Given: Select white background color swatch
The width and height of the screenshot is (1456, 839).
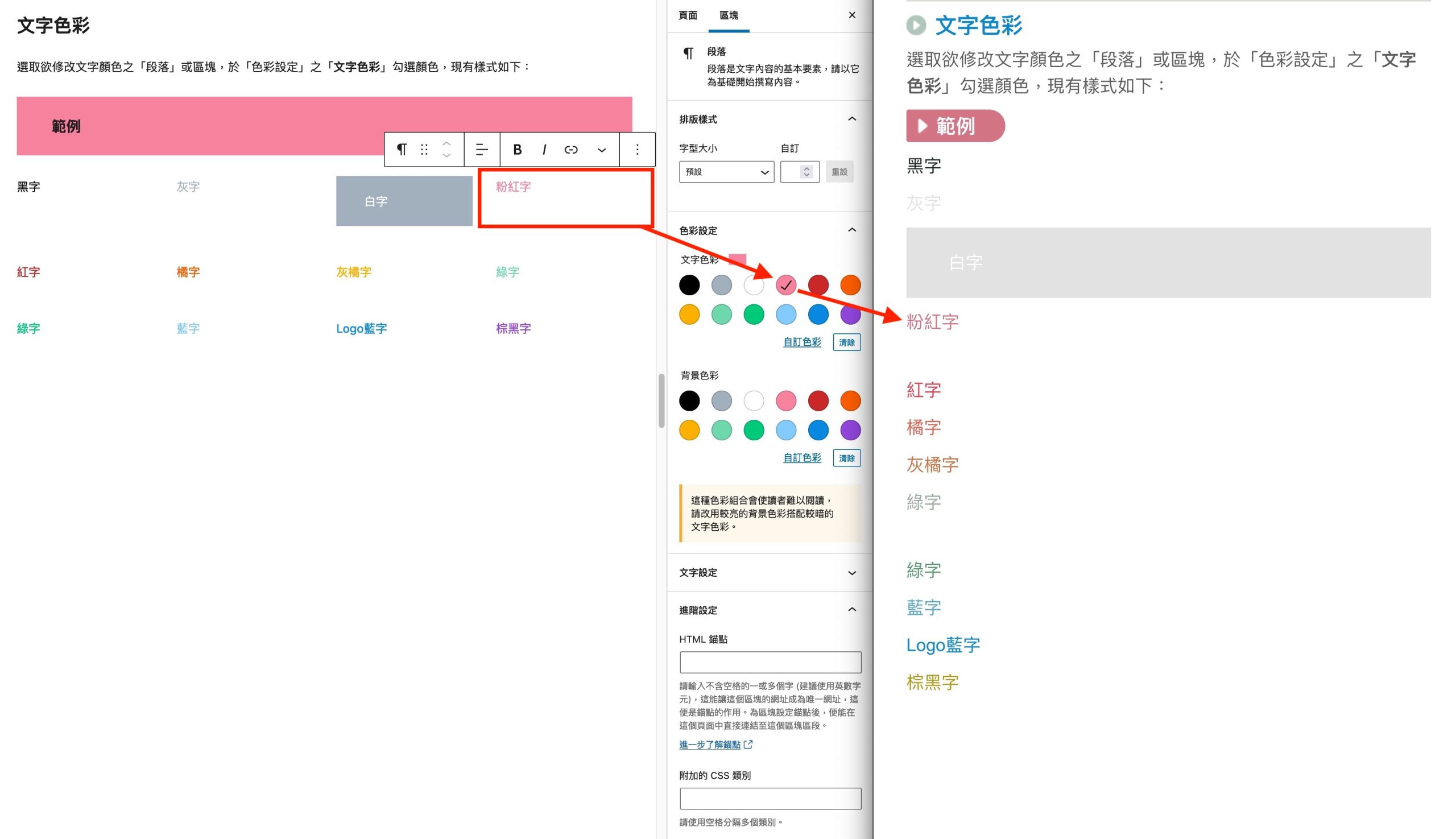Looking at the screenshot, I should pos(754,400).
